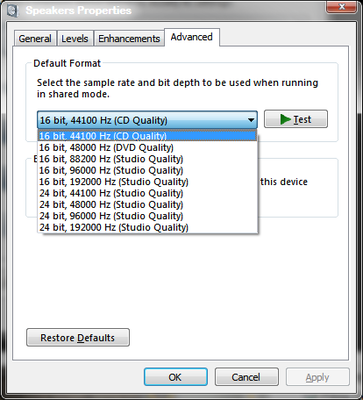The width and height of the screenshot is (363, 400).
Task: Click the Restore Defaults button
Action: tap(78, 338)
